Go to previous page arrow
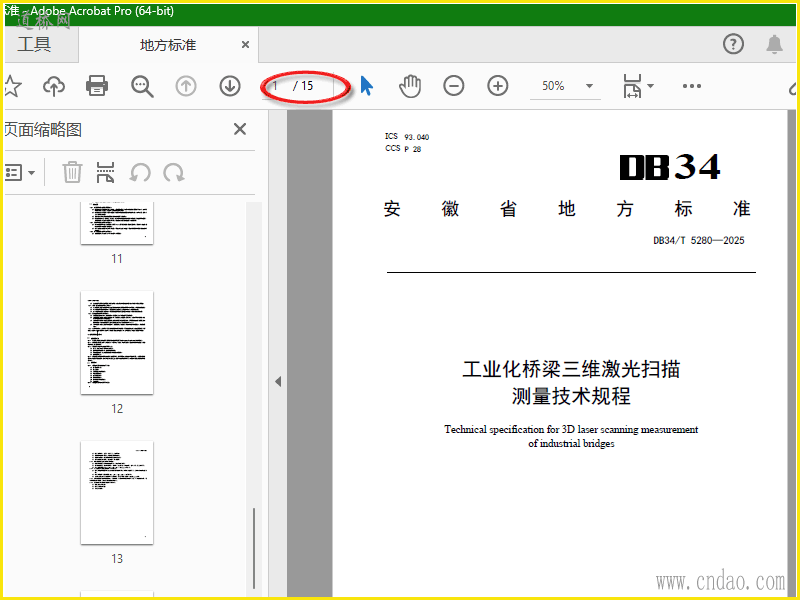The width and height of the screenshot is (800, 600). click(186, 86)
